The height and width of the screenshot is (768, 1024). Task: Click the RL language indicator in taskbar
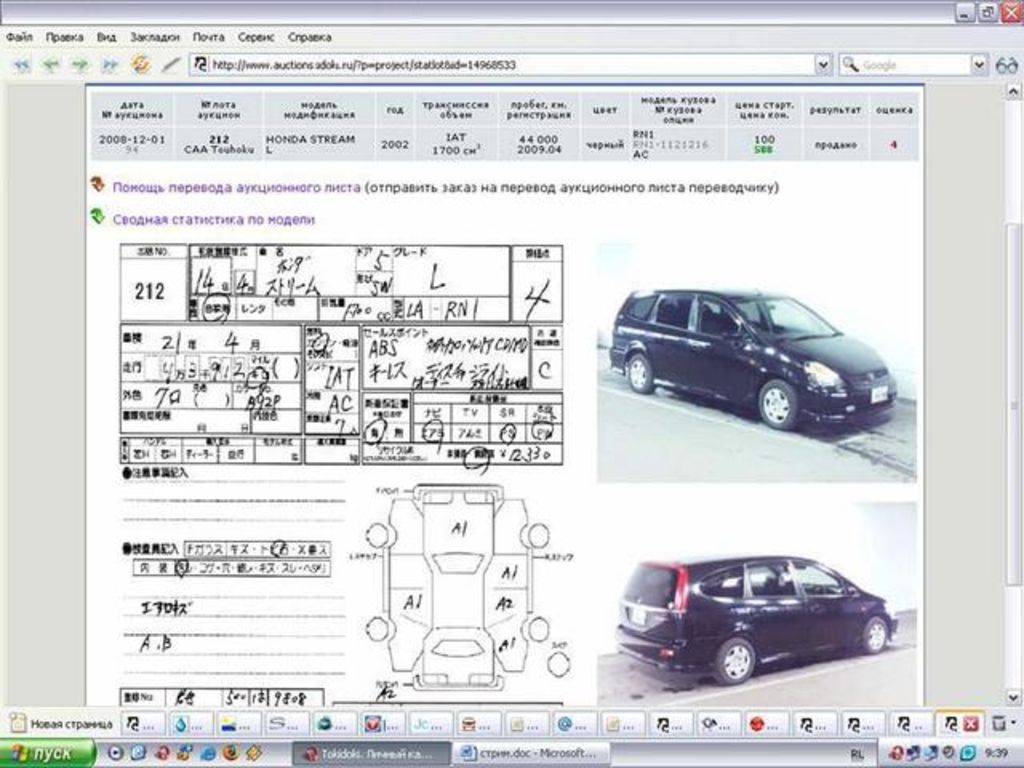857,754
